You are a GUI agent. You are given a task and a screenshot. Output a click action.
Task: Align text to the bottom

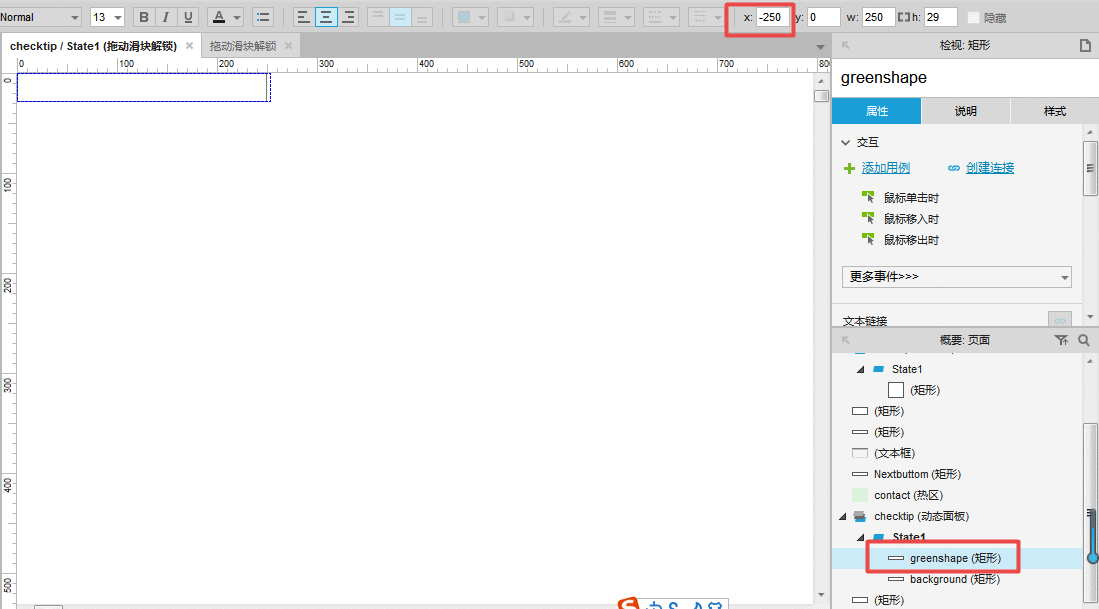[422, 17]
